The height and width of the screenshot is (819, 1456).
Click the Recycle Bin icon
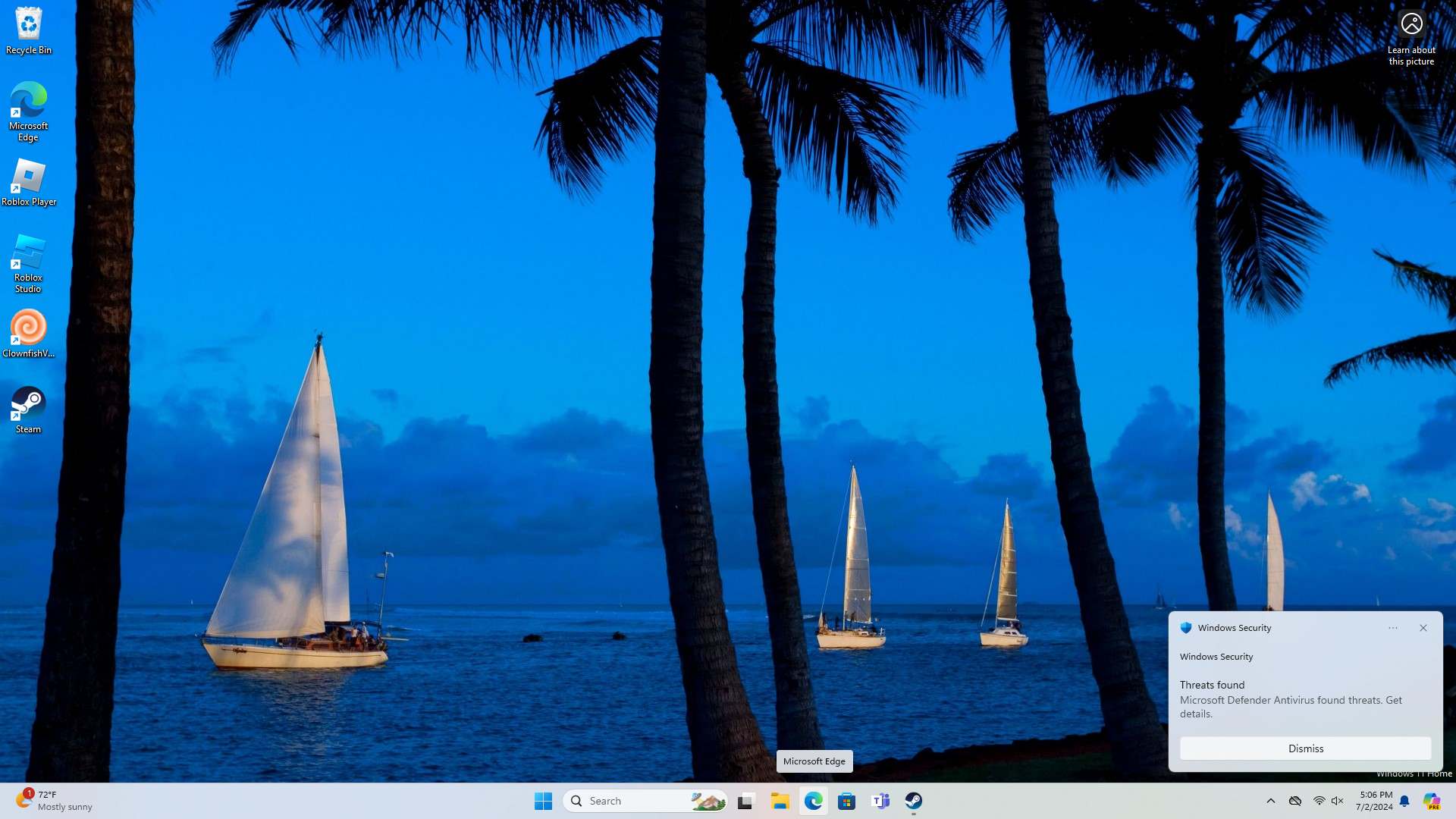pyautogui.click(x=28, y=30)
